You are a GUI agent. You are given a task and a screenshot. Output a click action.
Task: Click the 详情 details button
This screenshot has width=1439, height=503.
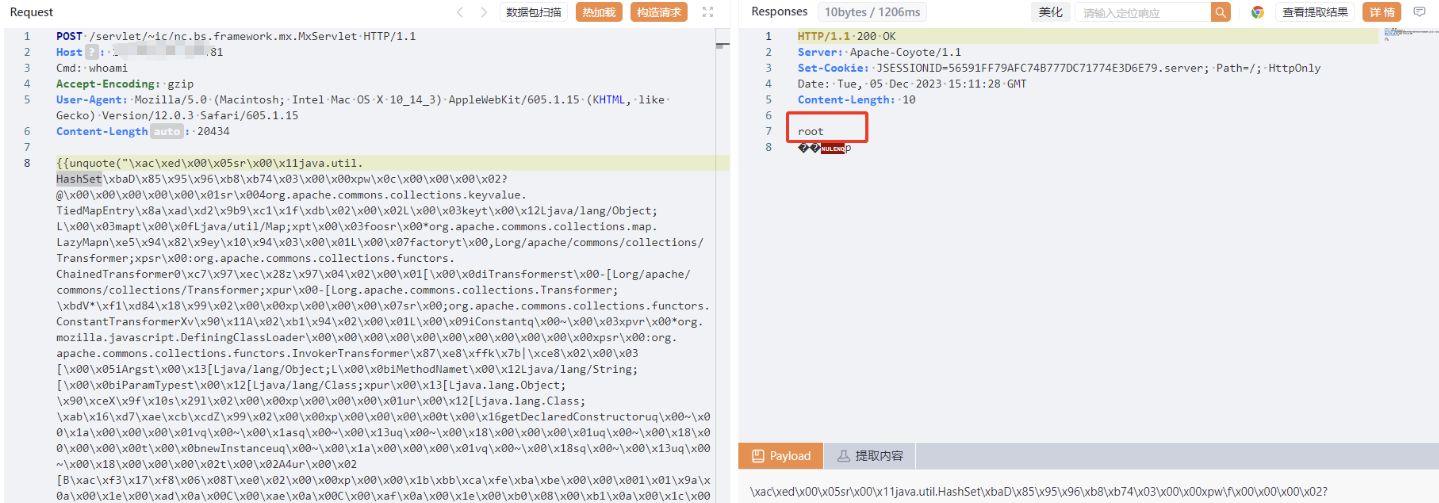coord(1381,12)
